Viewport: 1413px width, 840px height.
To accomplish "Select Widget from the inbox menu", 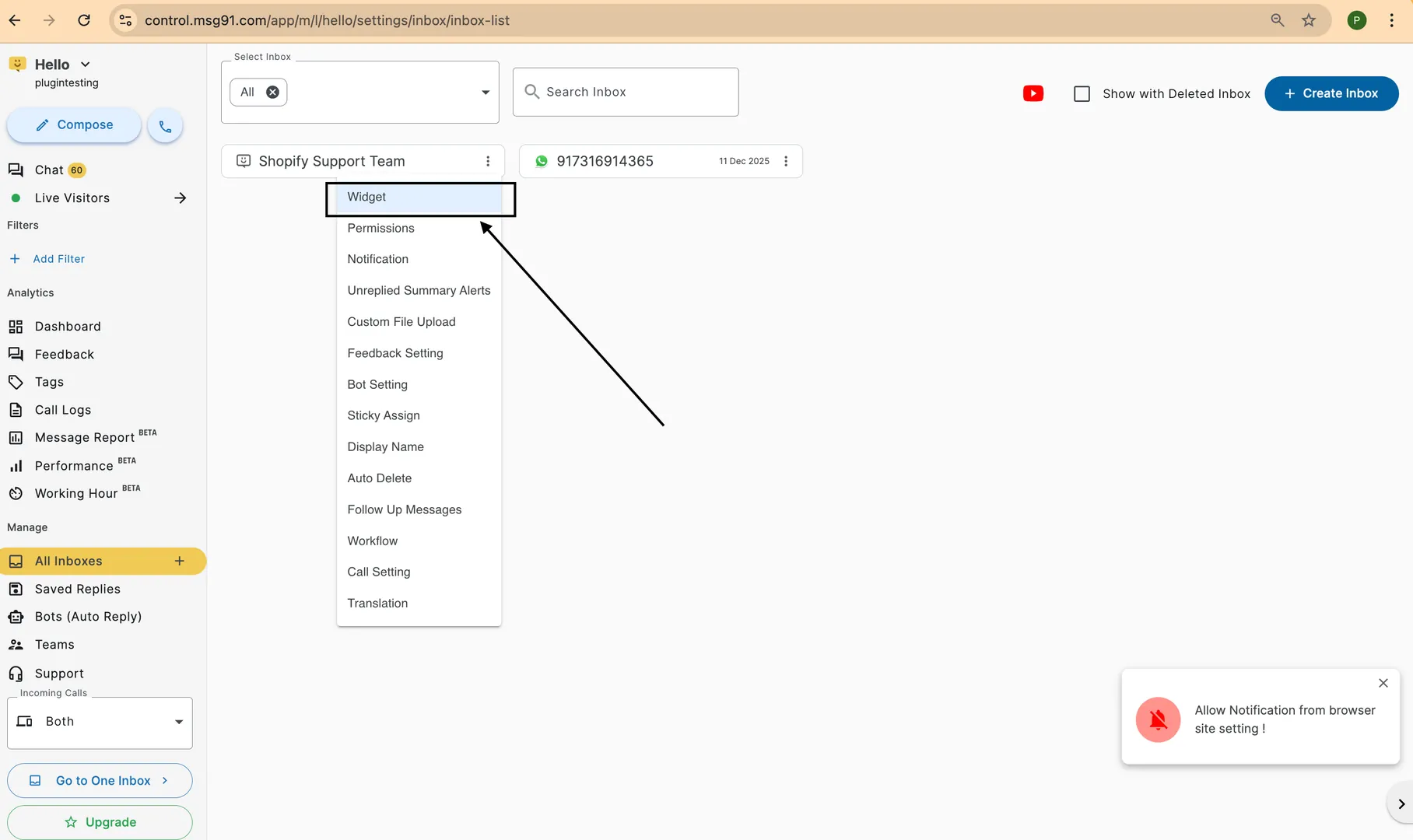I will (x=419, y=197).
